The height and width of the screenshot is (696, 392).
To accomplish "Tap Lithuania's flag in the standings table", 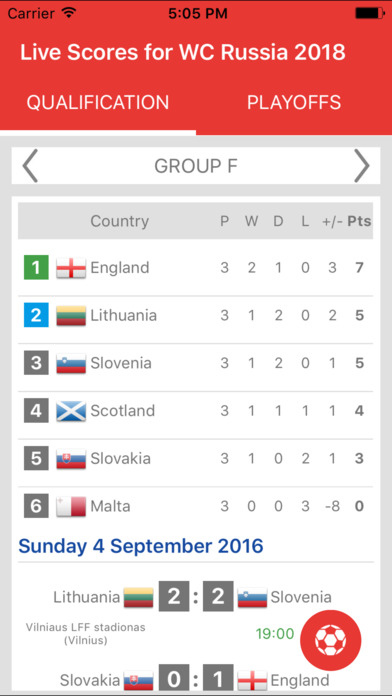I will click(x=71, y=316).
